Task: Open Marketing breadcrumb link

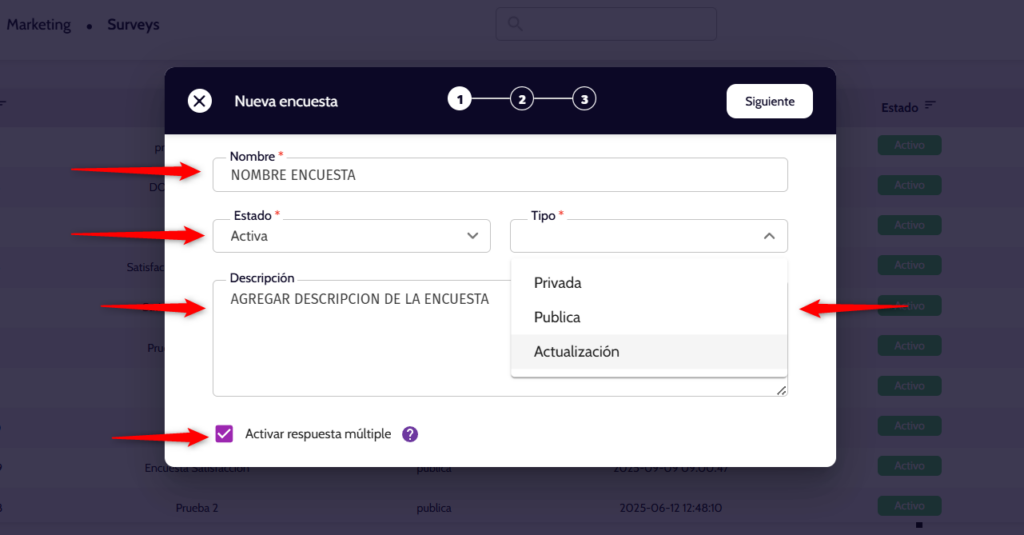Action: tap(39, 25)
